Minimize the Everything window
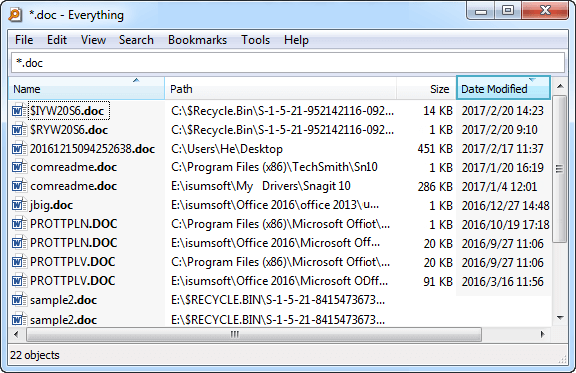 click(x=481, y=11)
